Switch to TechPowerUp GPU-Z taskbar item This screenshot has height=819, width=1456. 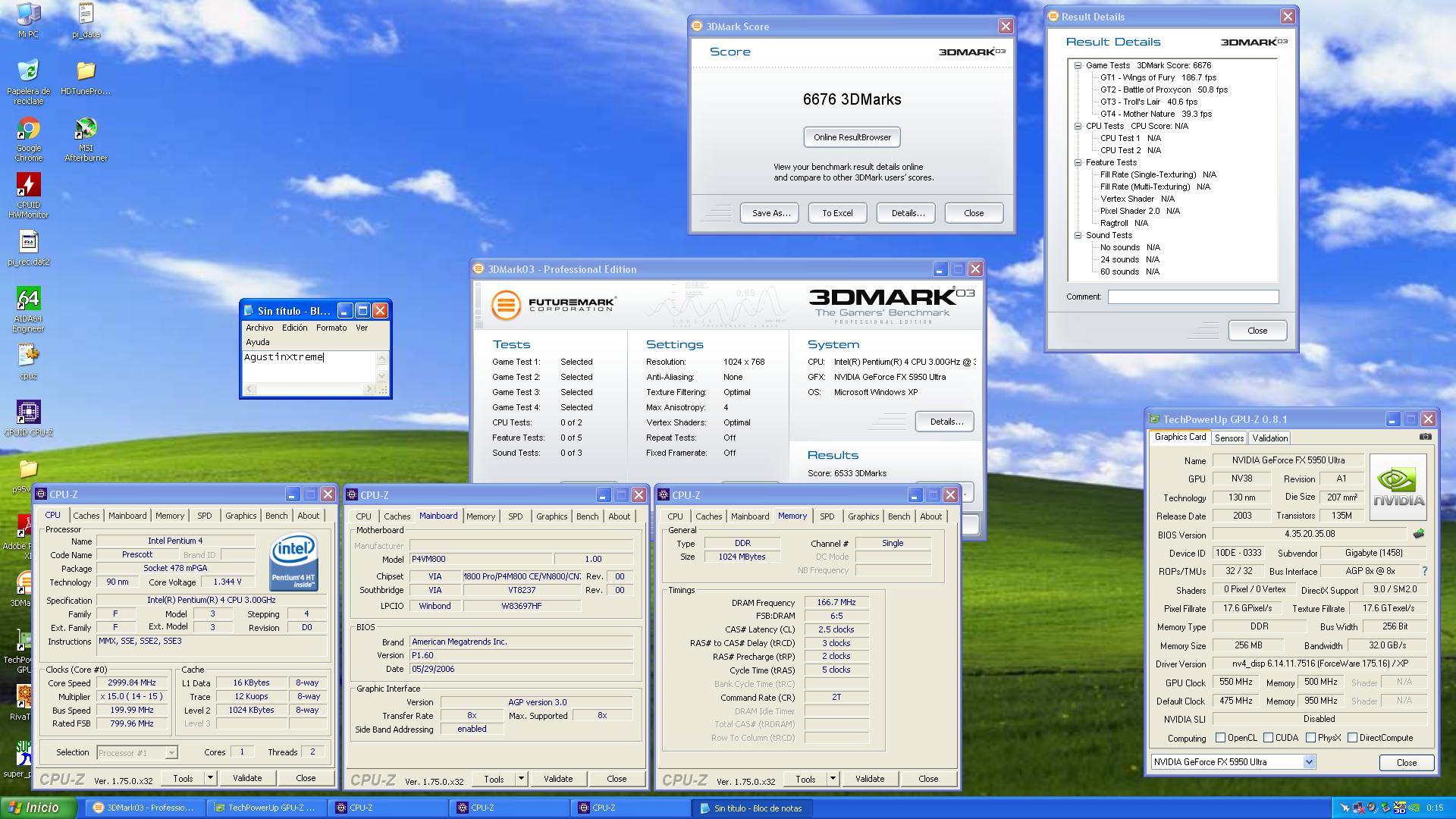click(265, 808)
